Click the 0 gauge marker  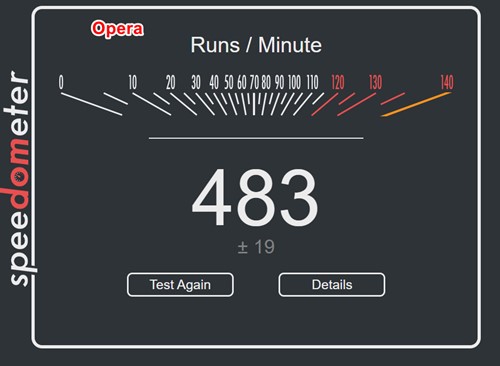(x=61, y=82)
